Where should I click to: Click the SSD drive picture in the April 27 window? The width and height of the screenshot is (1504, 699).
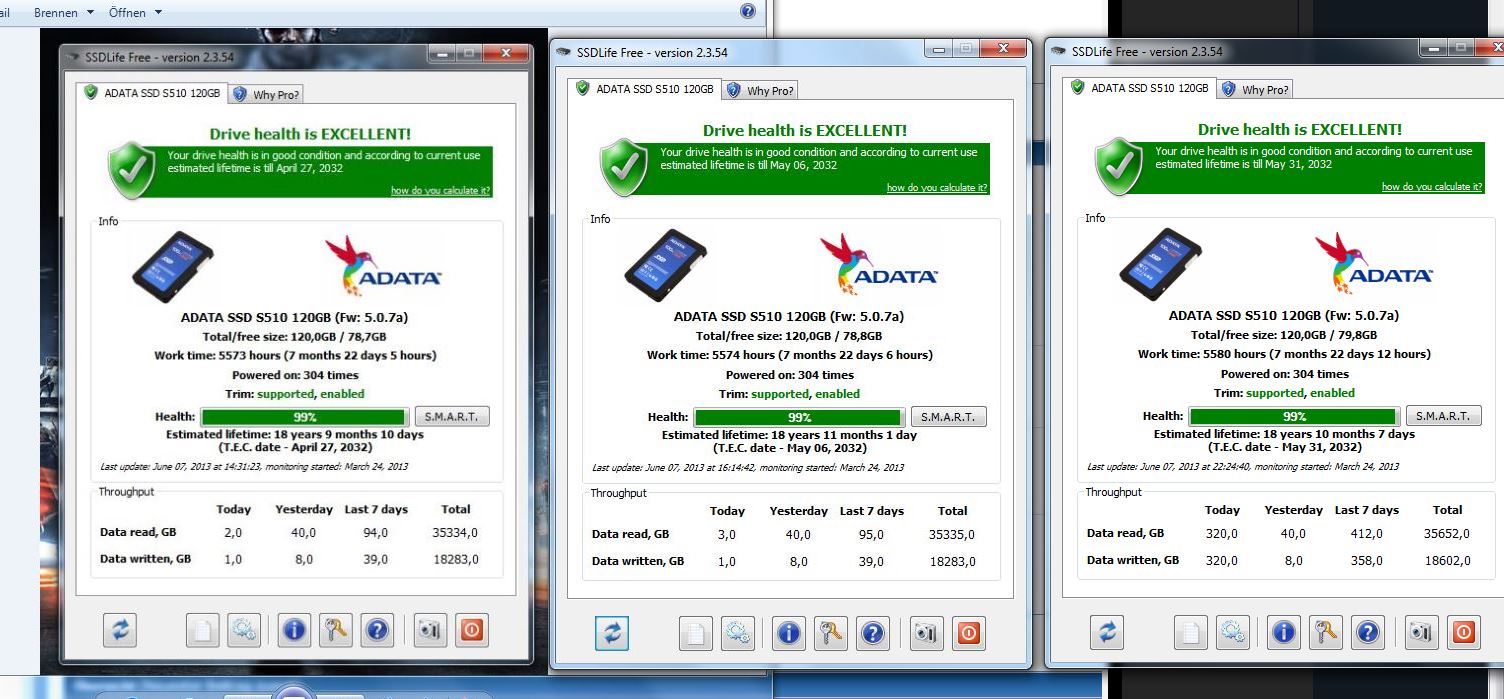click(173, 265)
